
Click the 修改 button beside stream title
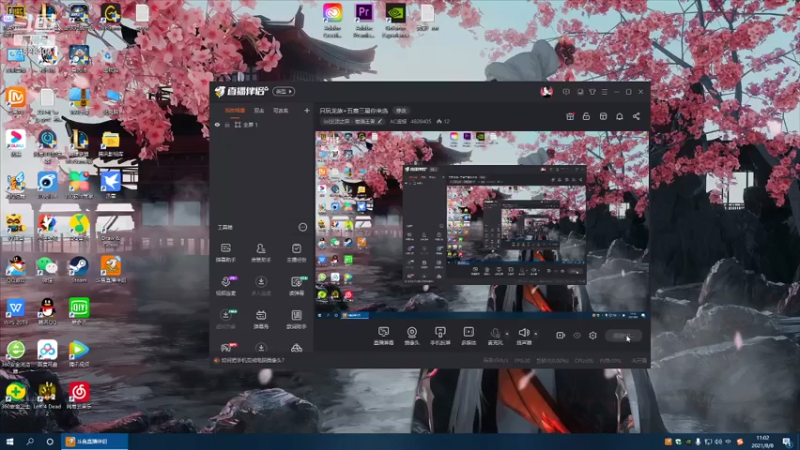coord(401,111)
